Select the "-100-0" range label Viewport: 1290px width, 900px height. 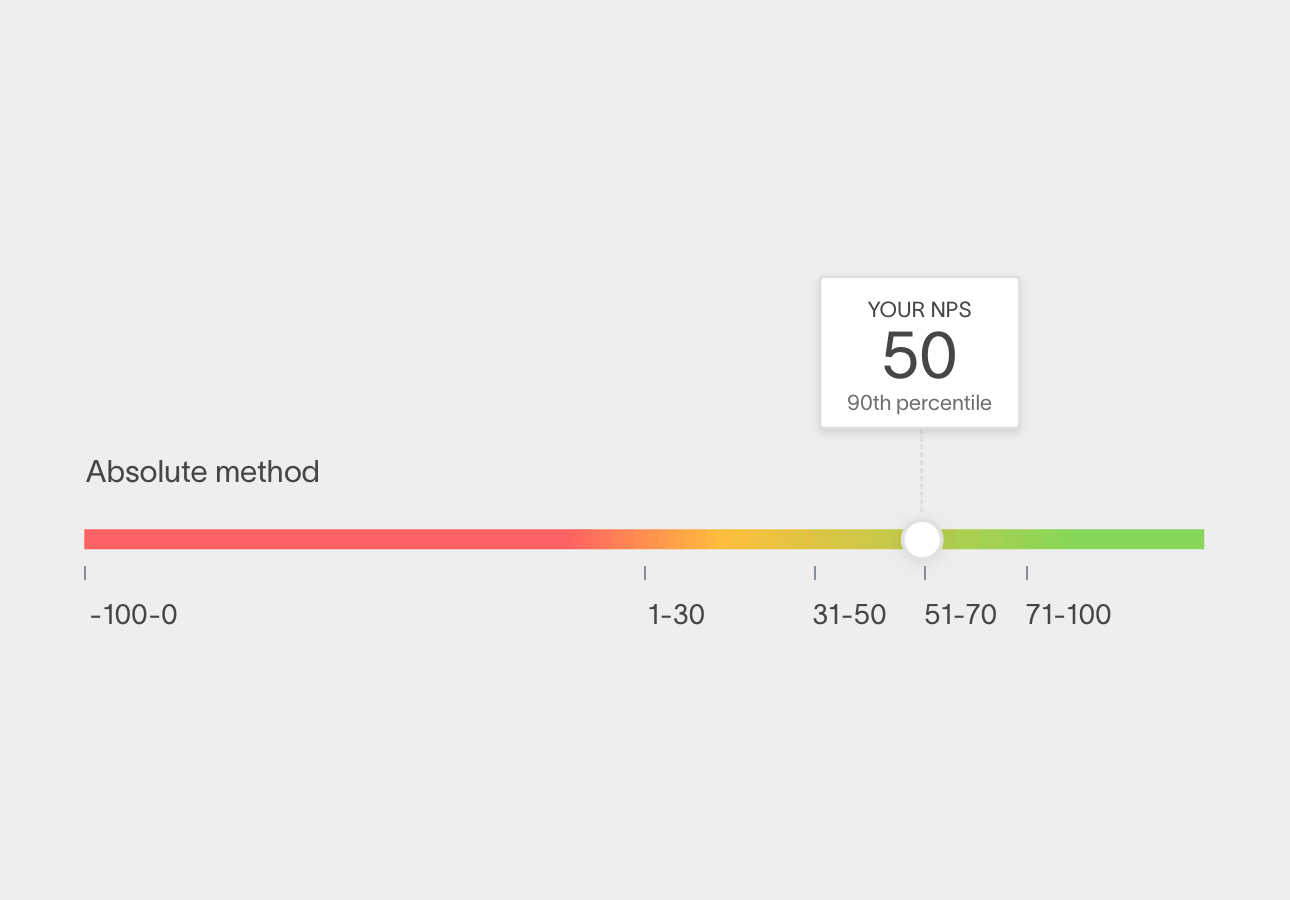(x=134, y=615)
